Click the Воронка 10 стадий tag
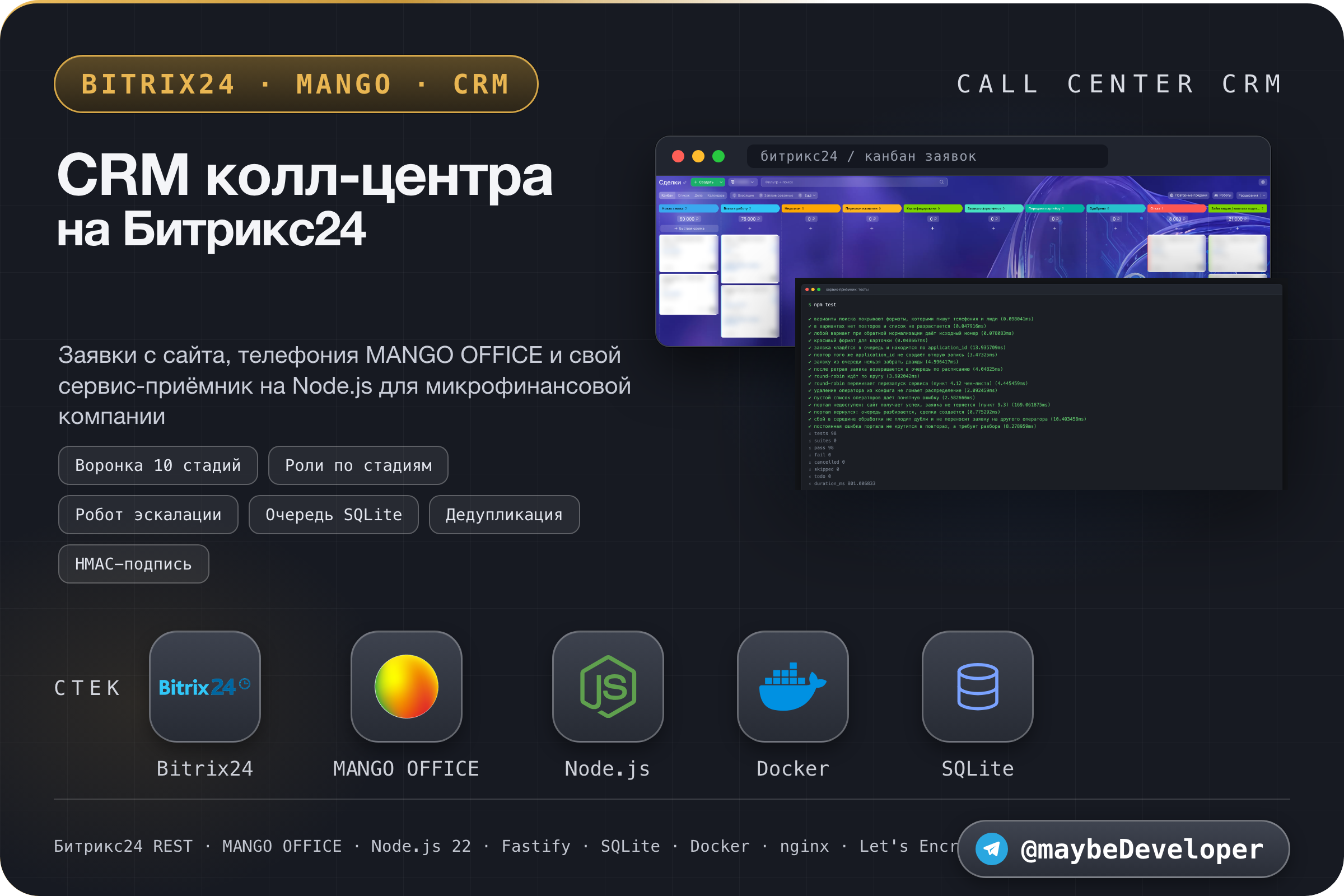 [x=158, y=465]
